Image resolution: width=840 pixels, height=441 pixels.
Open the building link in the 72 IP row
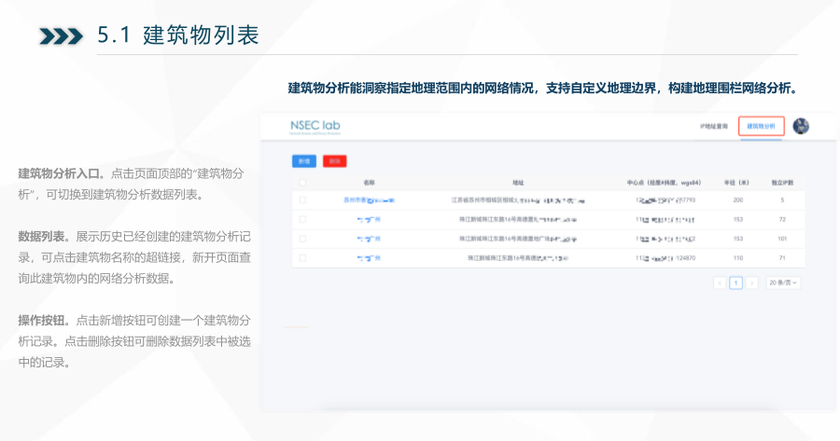point(369,219)
